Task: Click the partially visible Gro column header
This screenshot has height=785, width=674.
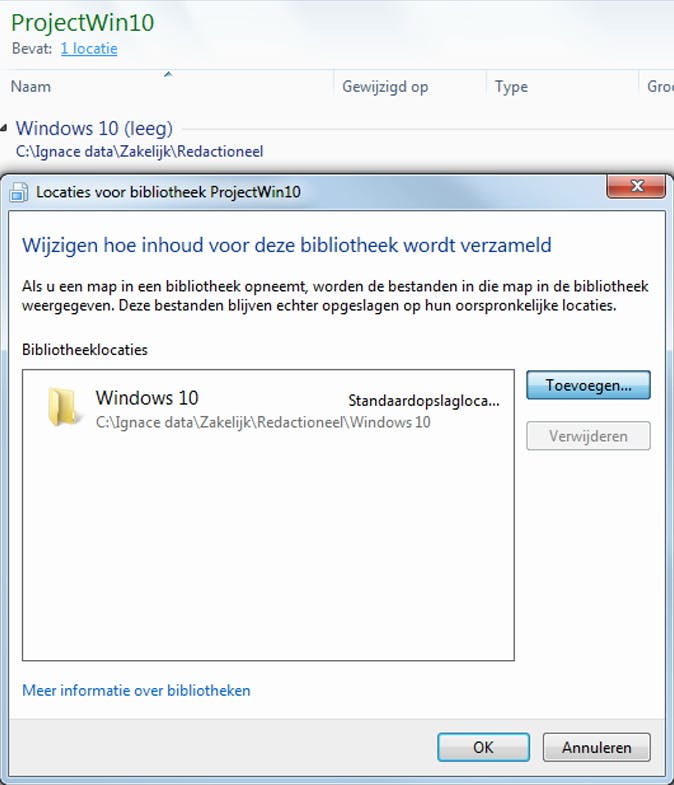Action: coord(659,86)
